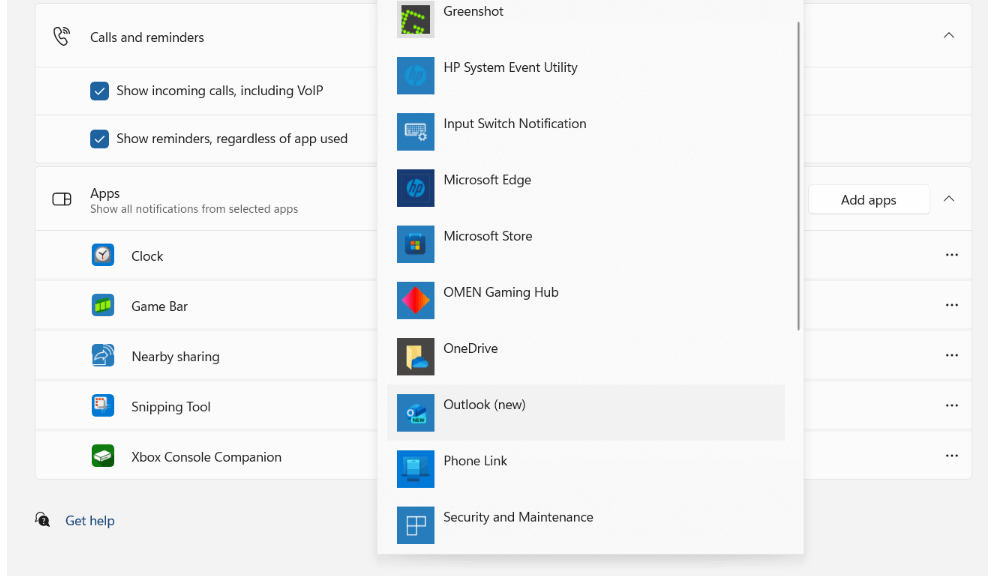Open more options for Game Bar

coord(951,305)
